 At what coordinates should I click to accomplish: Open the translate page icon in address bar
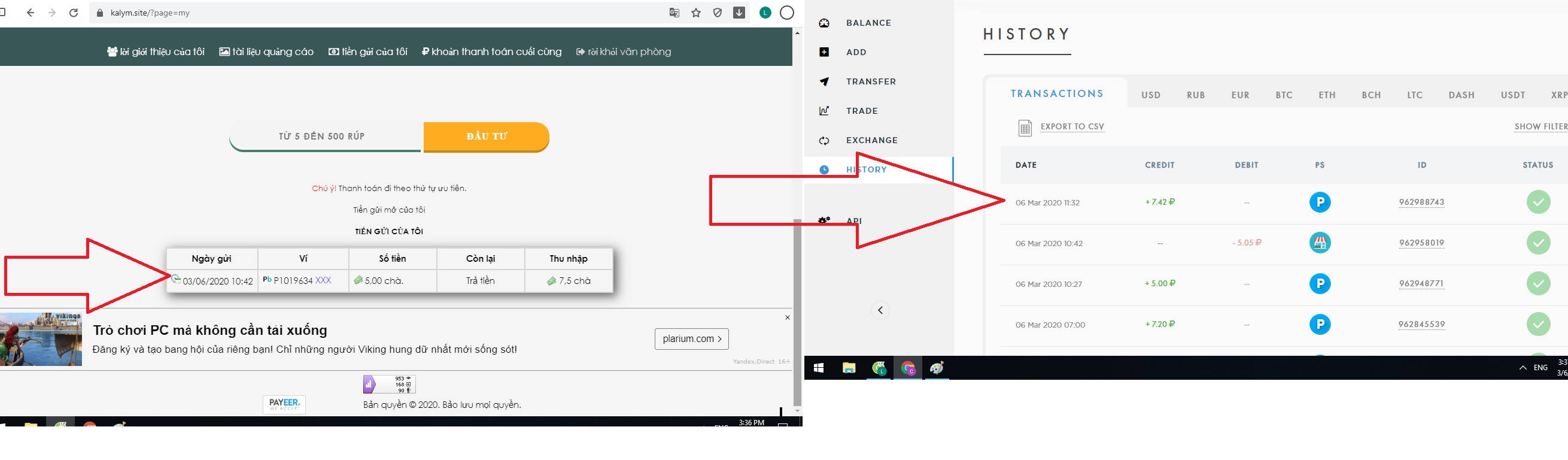[x=674, y=13]
